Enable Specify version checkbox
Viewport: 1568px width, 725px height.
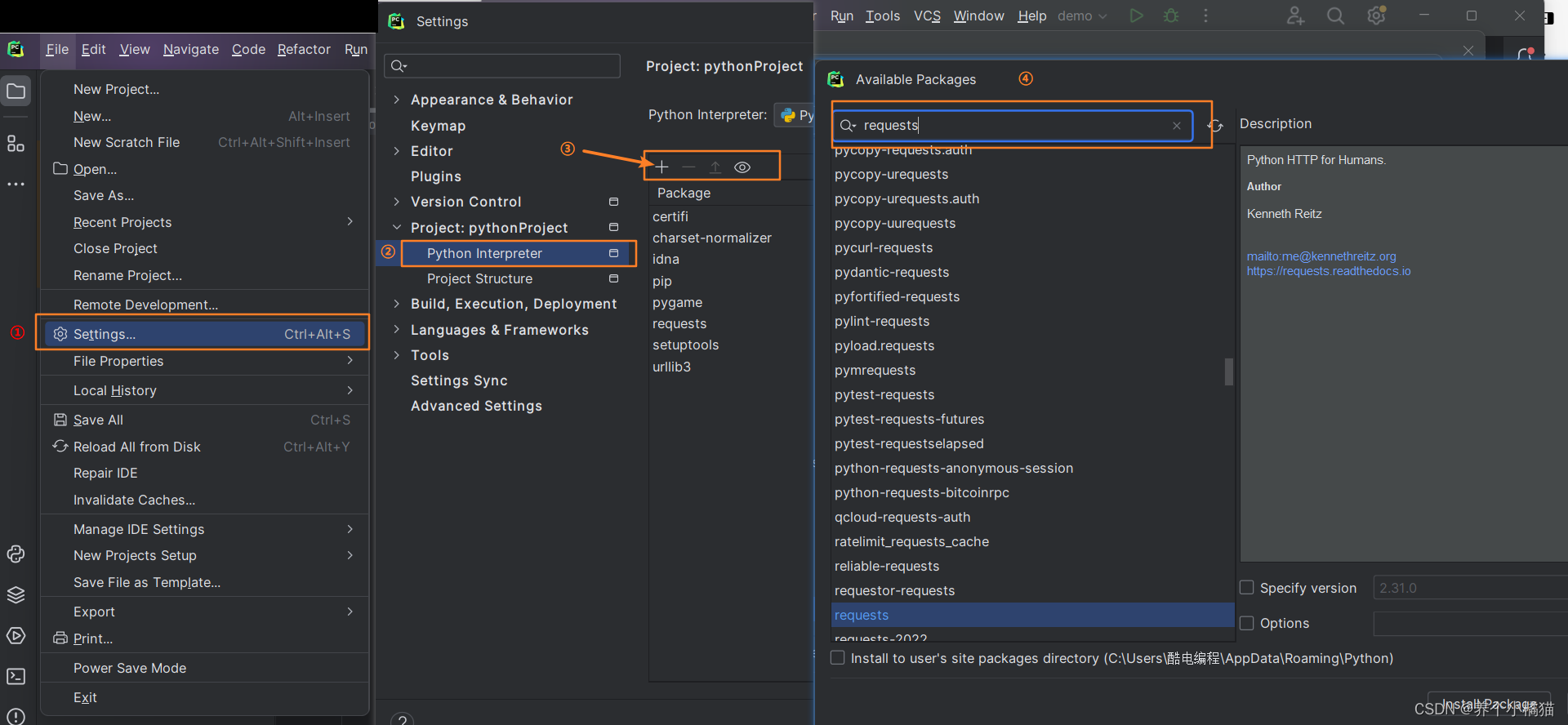pyautogui.click(x=1247, y=588)
